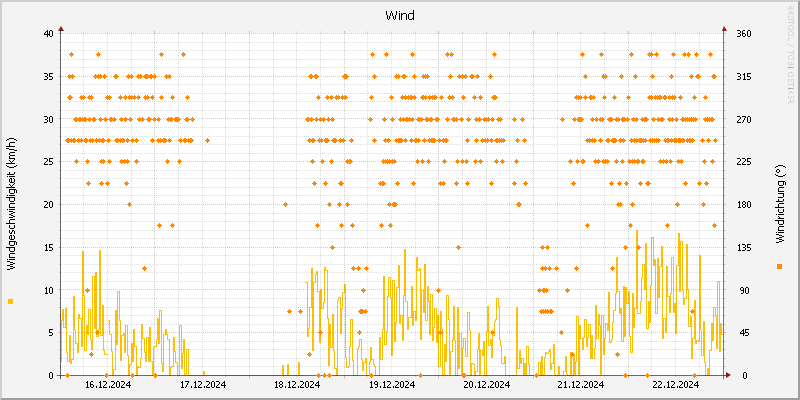The image size is (800, 400).
Task: Click the left axis value 10
Action: pos(48,290)
